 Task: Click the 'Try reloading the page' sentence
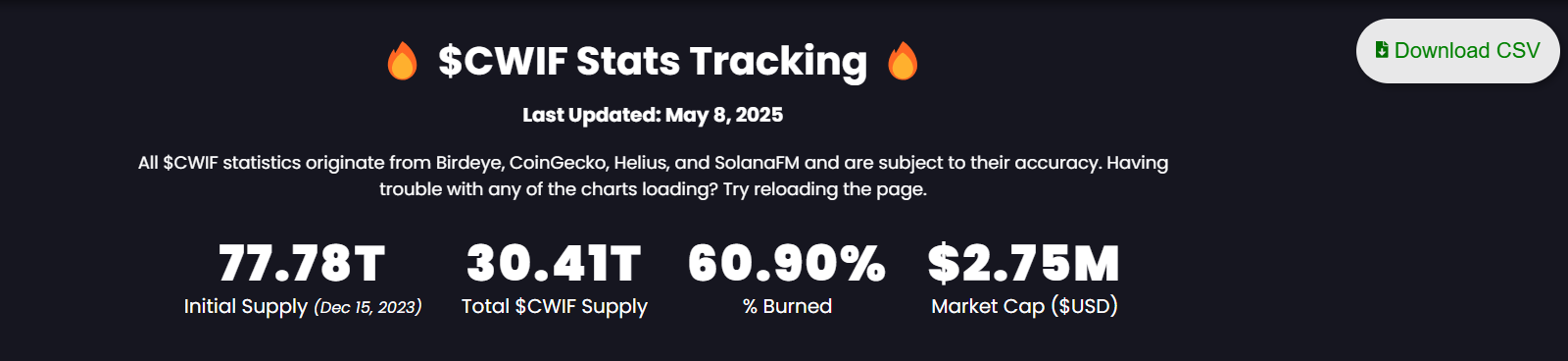(x=825, y=189)
